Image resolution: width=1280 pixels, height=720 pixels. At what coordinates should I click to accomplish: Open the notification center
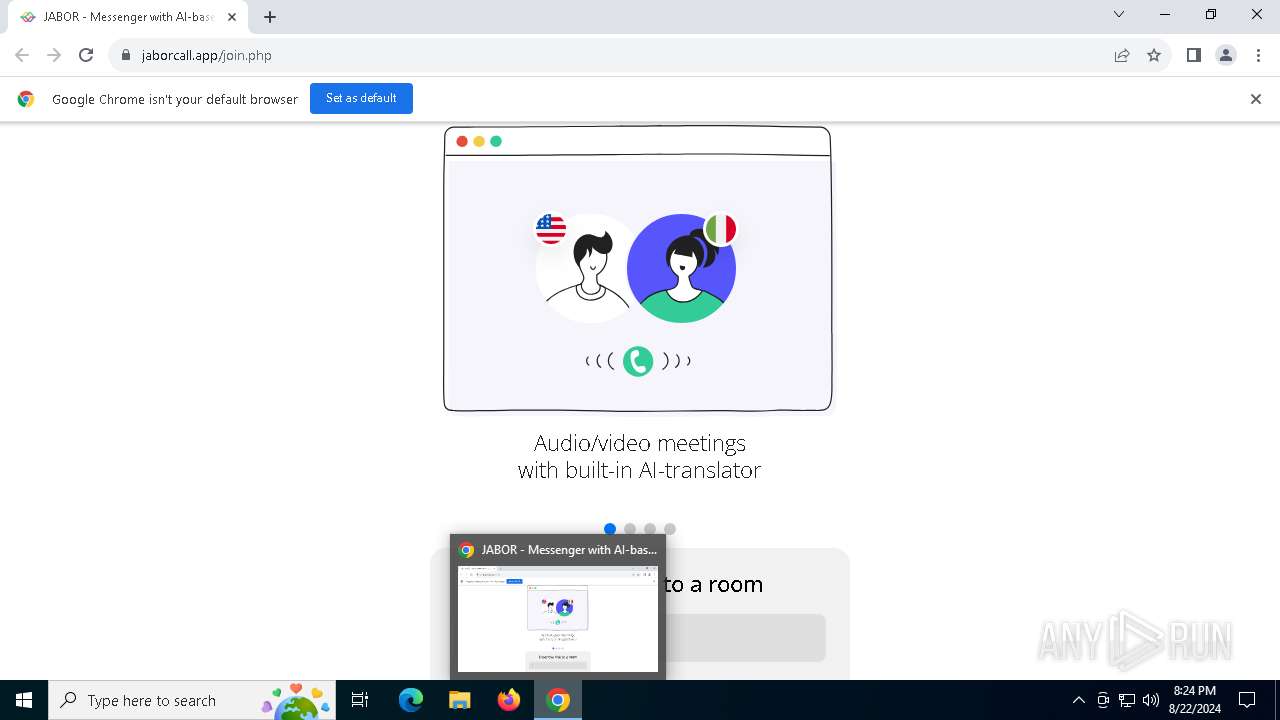coord(1247,700)
